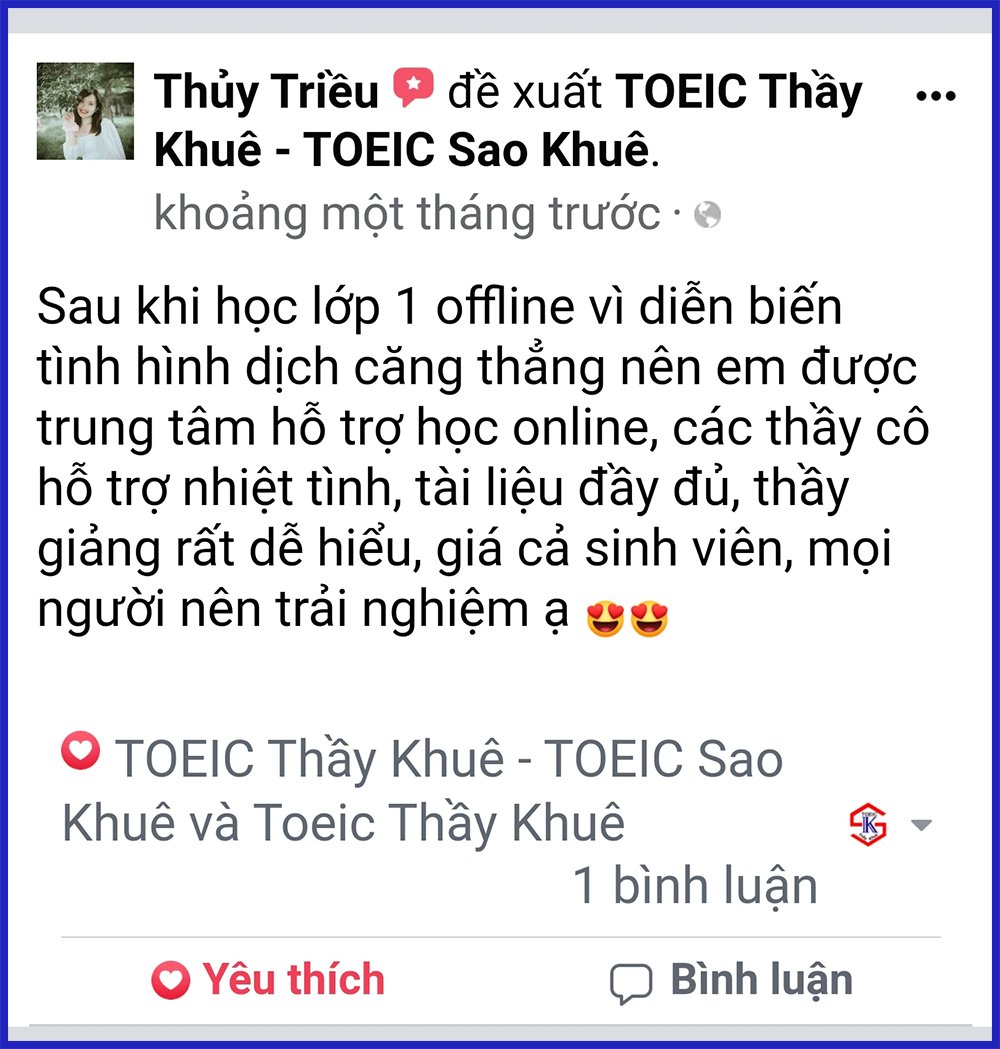This screenshot has height=1049, width=1000.
Task: Click the Bình luận button
Action: pyautogui.click(x=731, y=981)
